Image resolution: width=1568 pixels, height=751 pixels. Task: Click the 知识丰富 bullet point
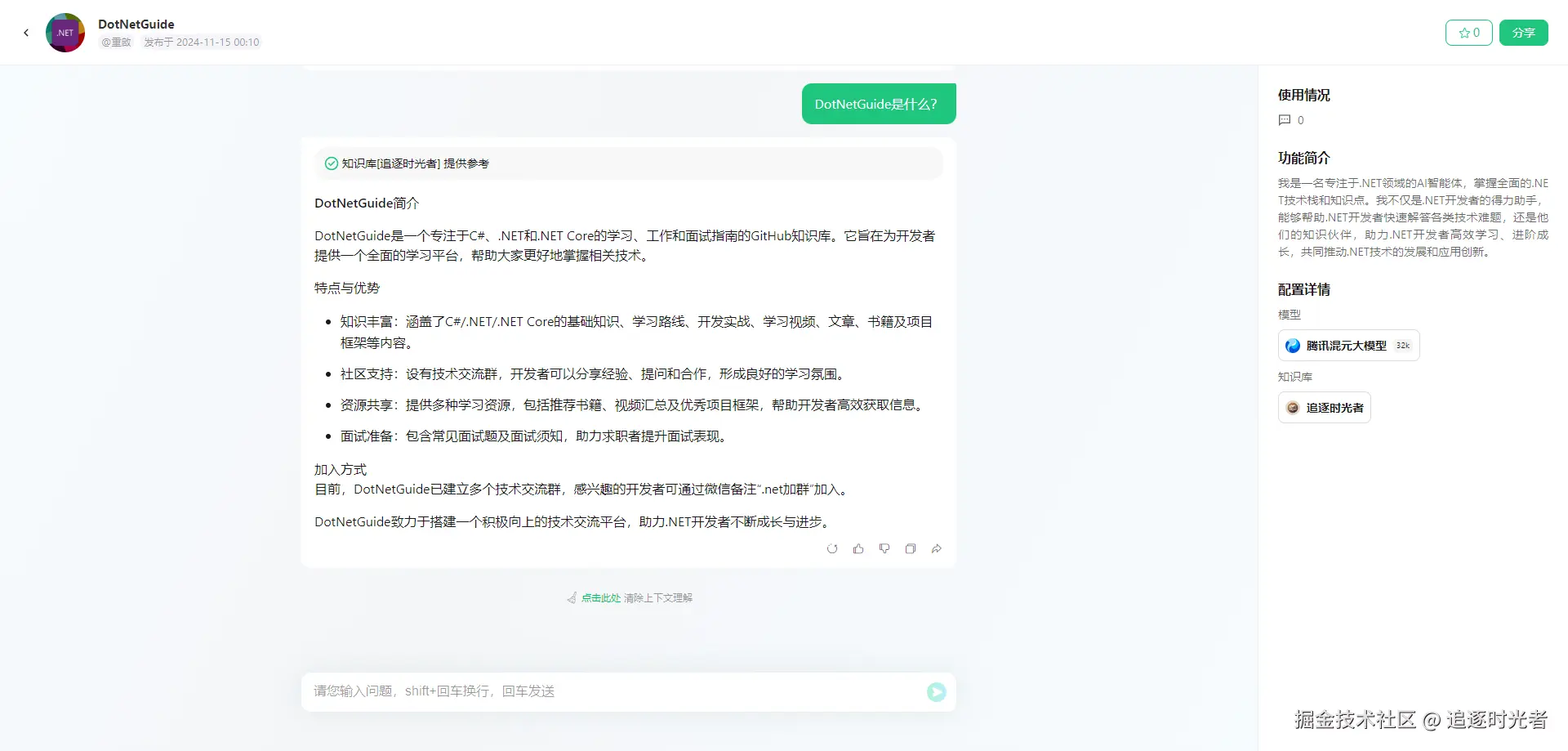point(637,332)
